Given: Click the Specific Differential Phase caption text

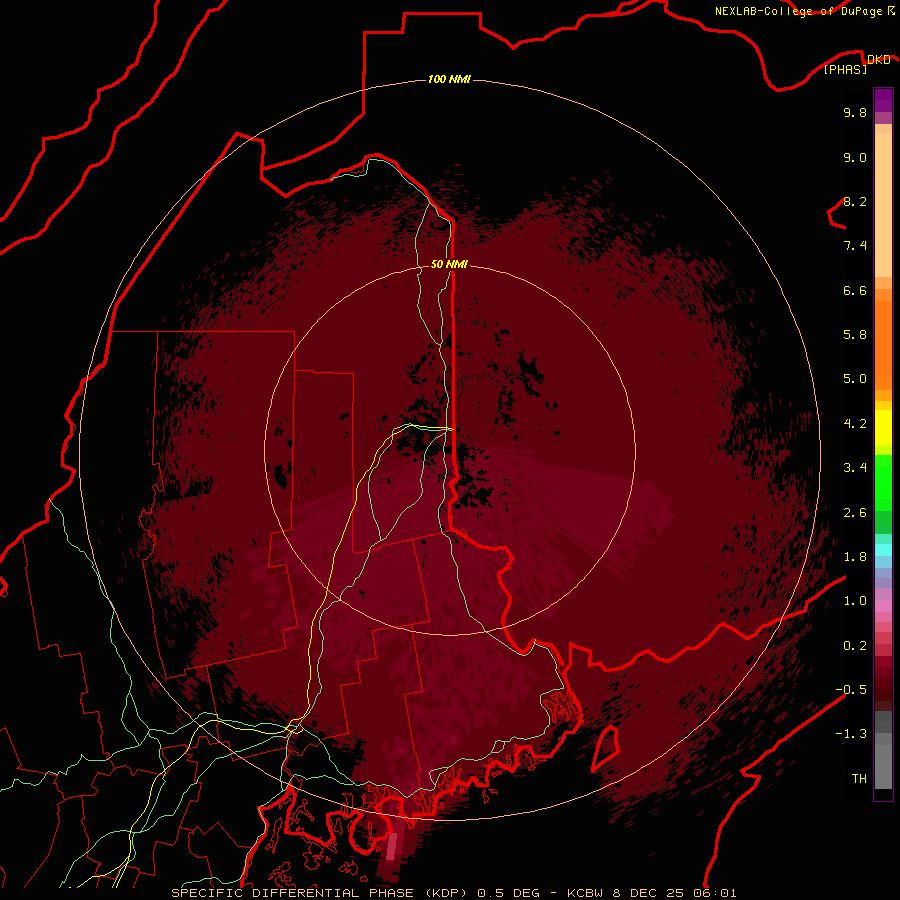Looking at the screenshot, I should point(453,893).
